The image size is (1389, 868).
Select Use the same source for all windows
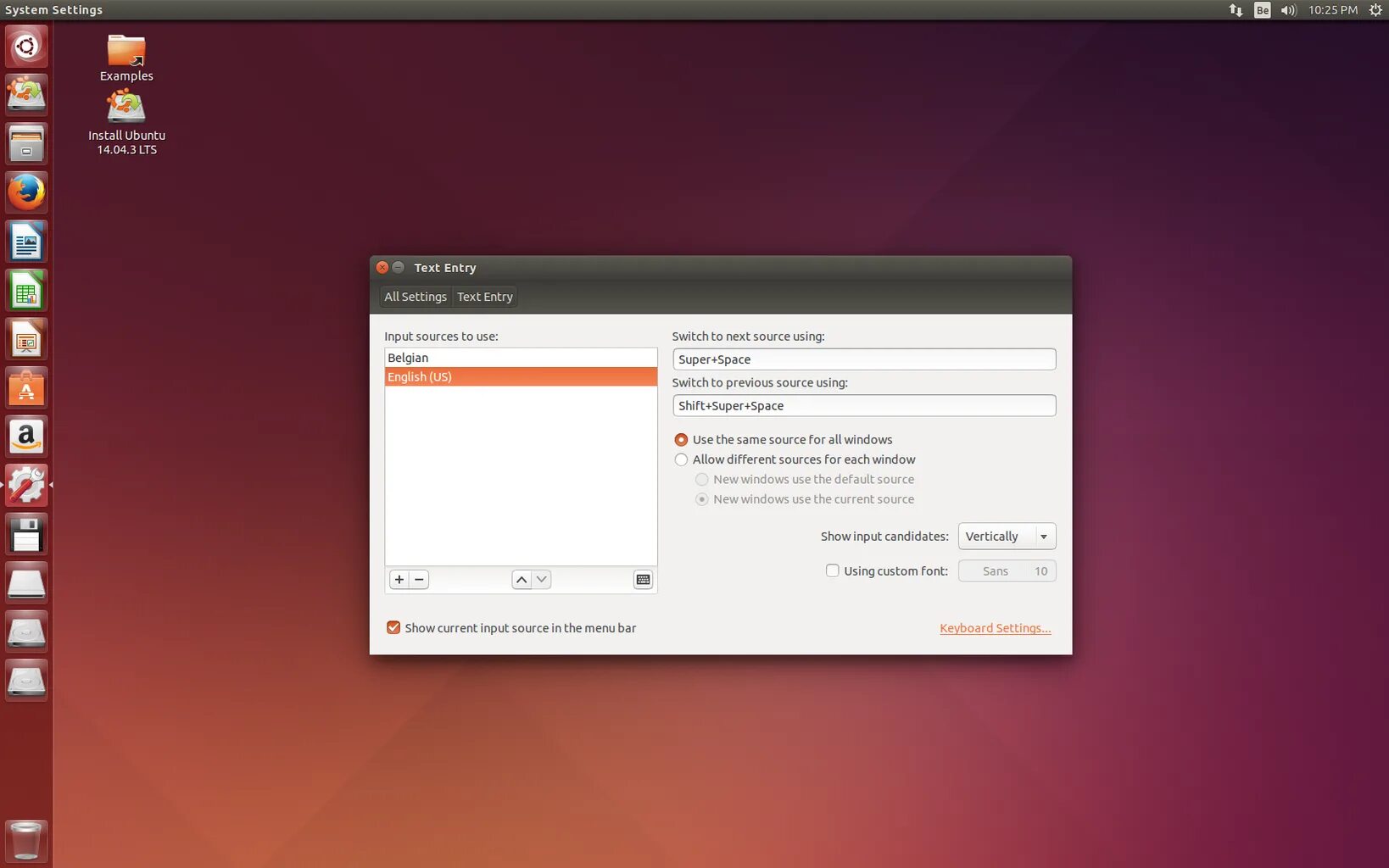coord(783,440)
